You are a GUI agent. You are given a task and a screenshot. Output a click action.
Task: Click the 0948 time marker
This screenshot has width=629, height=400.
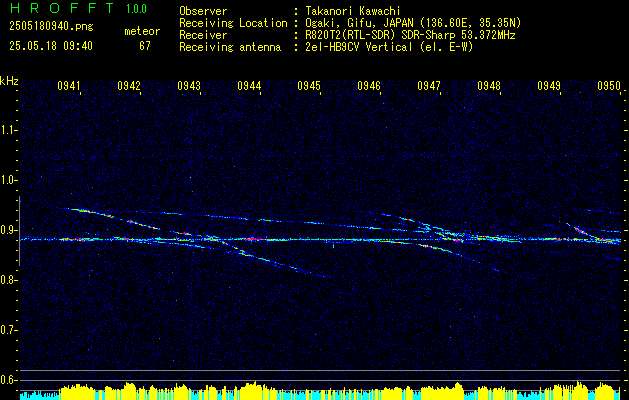tap(489, 86)
